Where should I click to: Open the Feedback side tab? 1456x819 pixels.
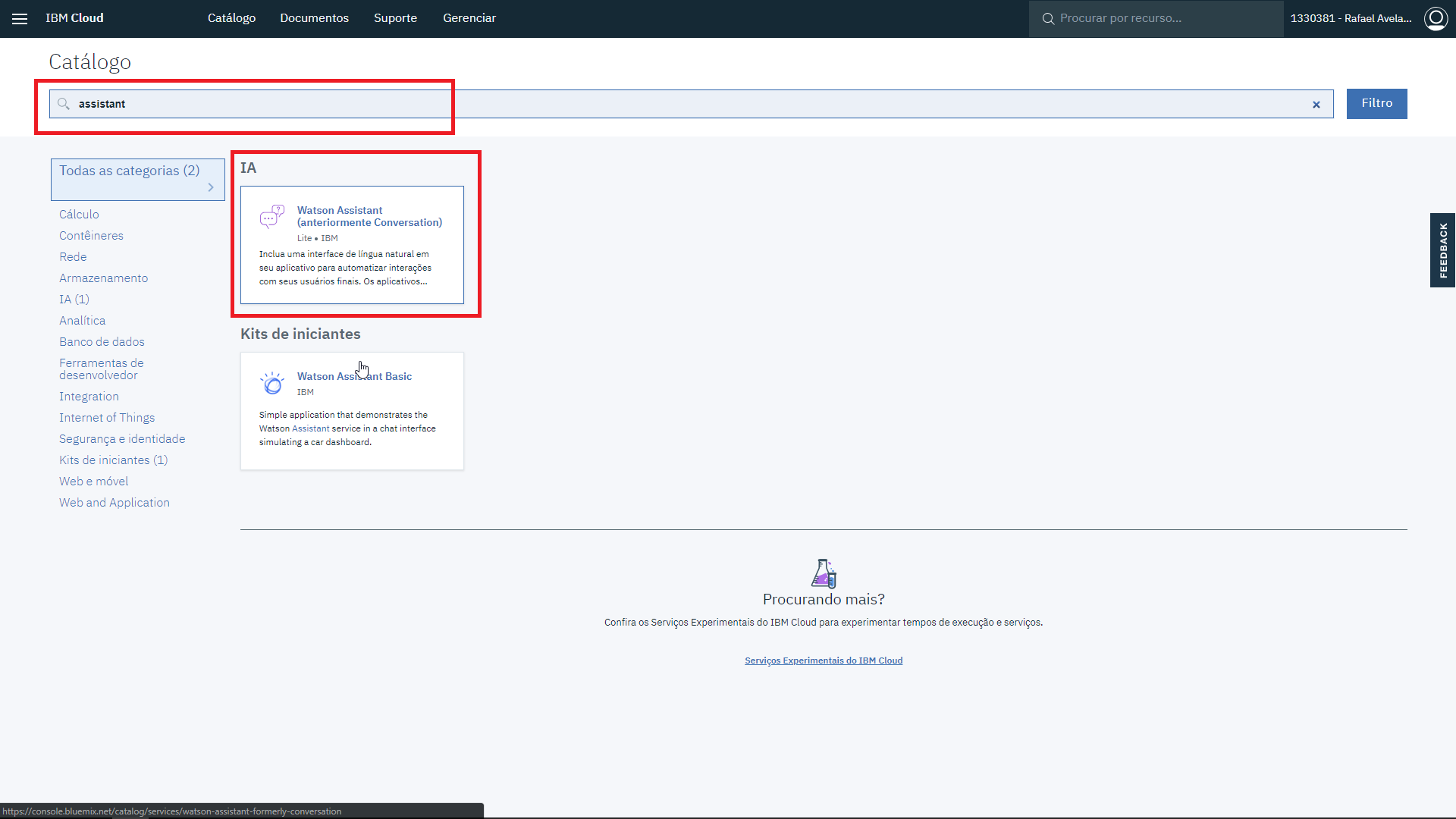tap(1442, 250)
